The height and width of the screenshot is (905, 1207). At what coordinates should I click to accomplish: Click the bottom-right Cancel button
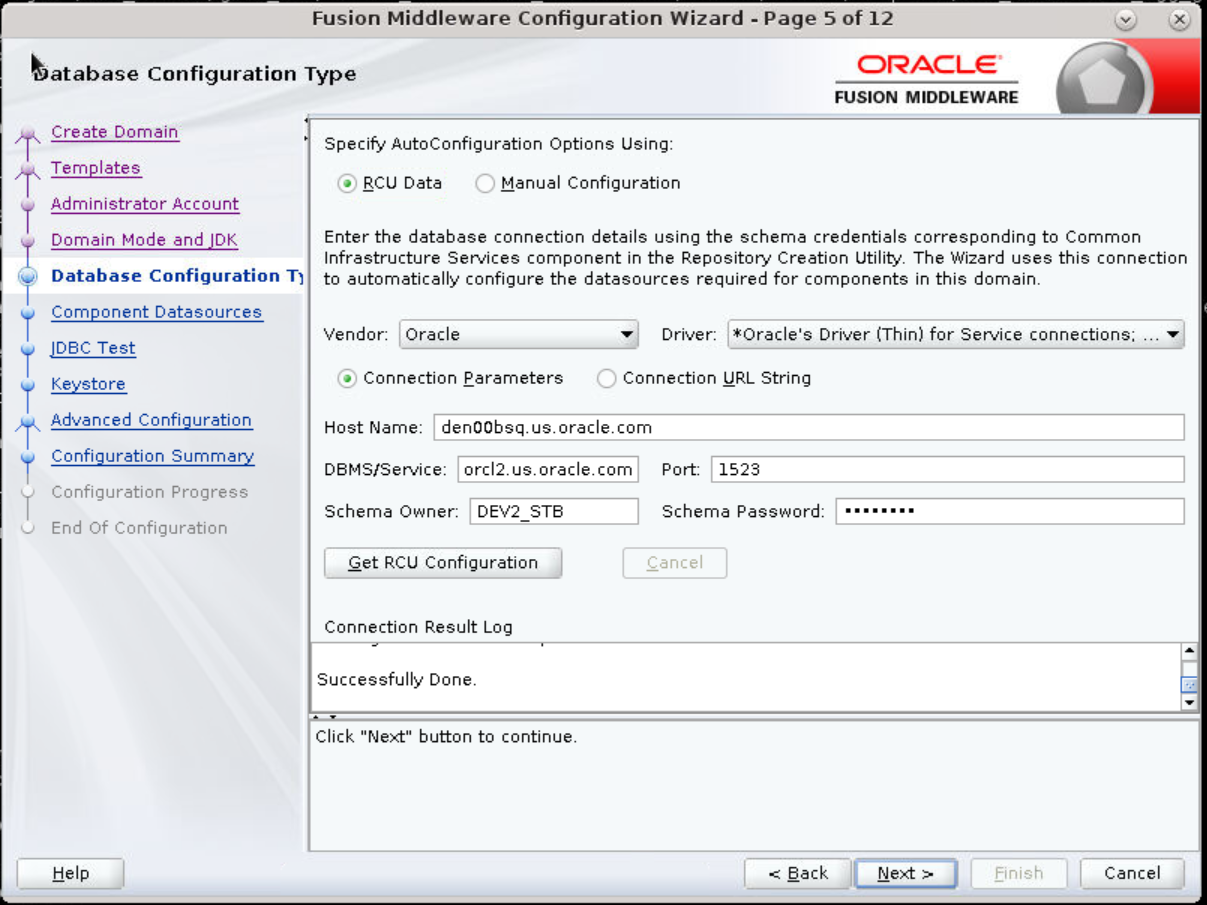1132,873
